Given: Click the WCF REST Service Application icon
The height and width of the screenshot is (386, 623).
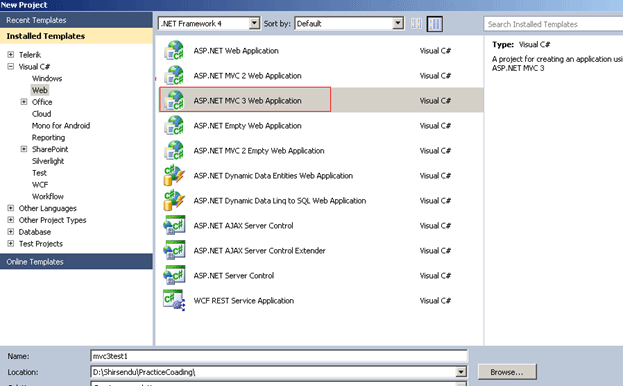Looking at the screenshot, I should 174,301.
